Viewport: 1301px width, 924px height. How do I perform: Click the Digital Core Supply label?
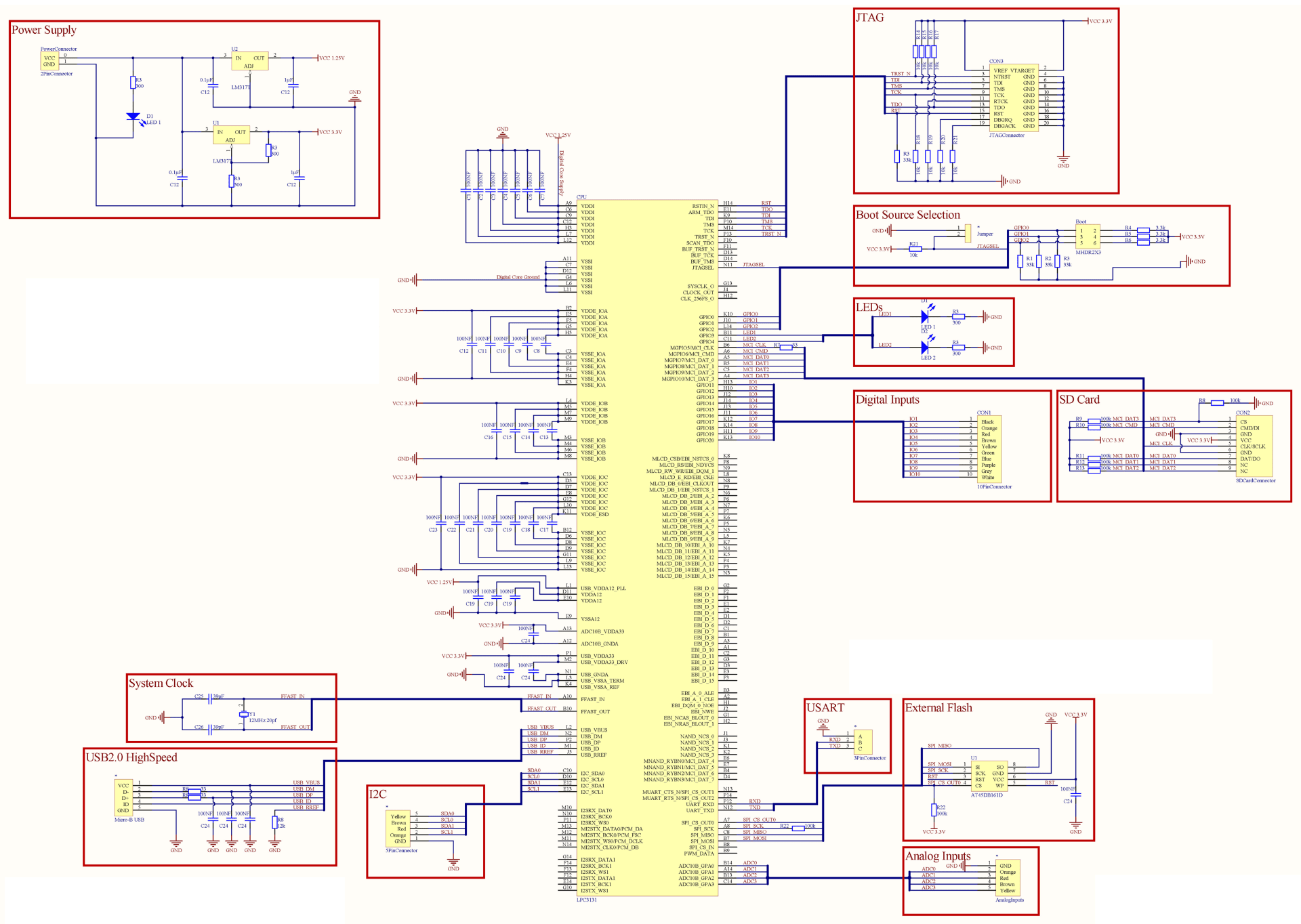(x=561, y=173)
